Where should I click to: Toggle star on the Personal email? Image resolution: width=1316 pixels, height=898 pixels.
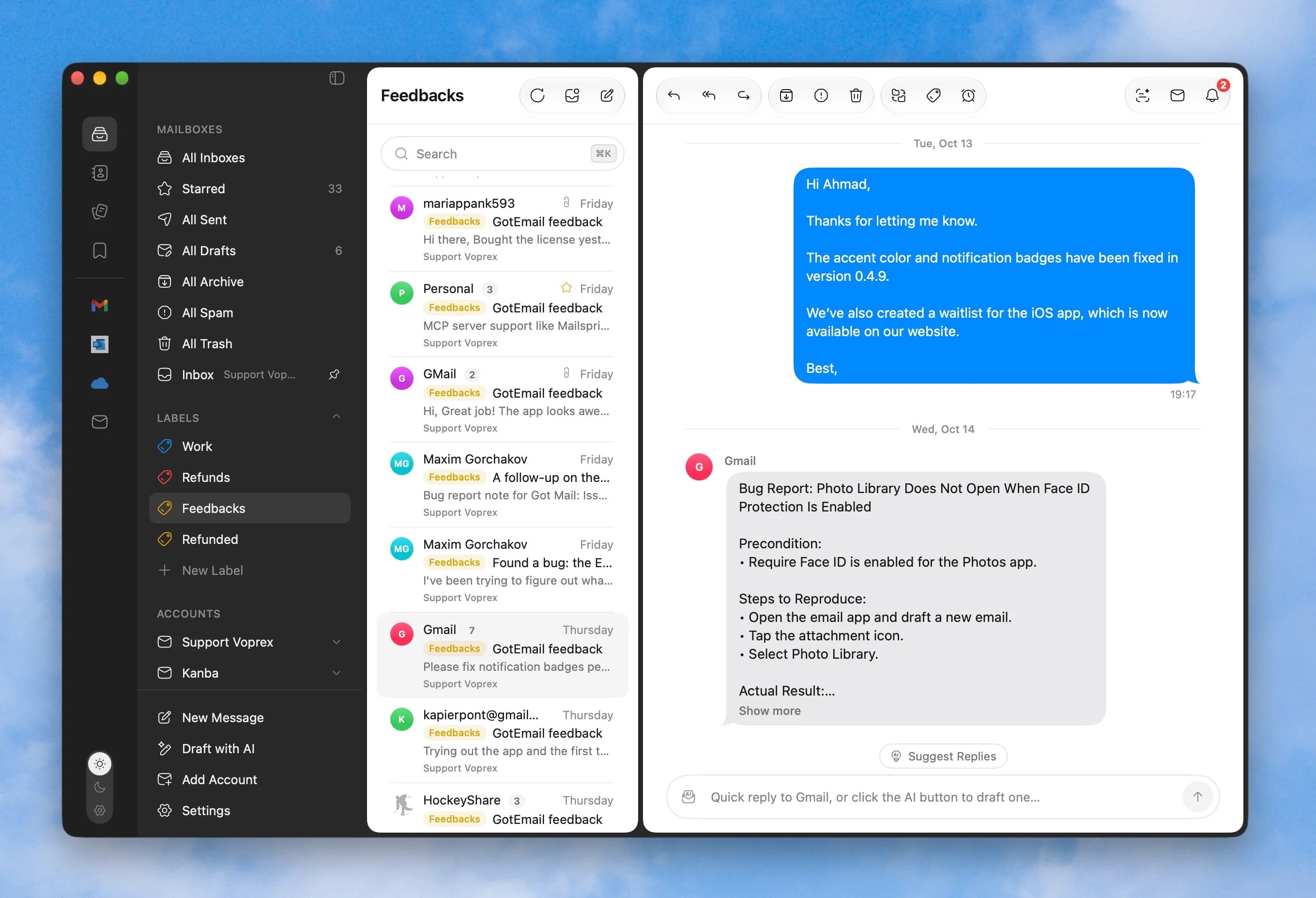tap(566, 288)
